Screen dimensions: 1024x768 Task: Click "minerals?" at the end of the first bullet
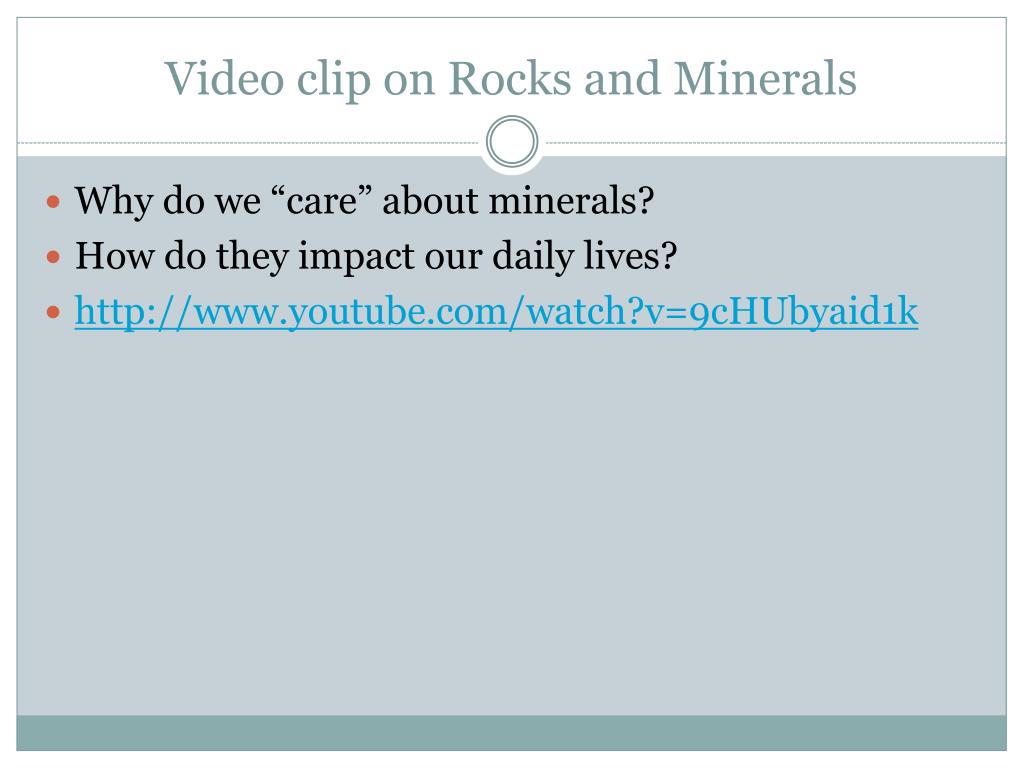pyautogui.click(x=571, y=200)
